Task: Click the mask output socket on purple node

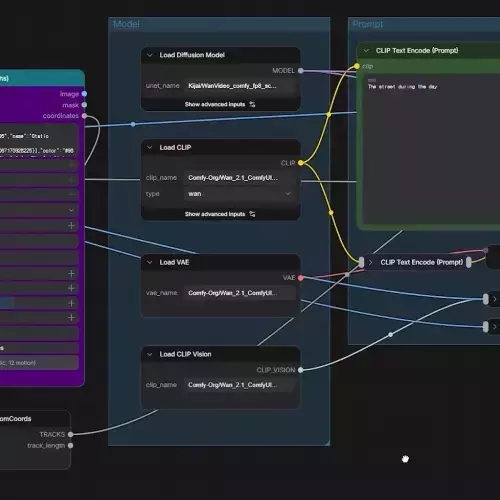Action: click(84, 105)
